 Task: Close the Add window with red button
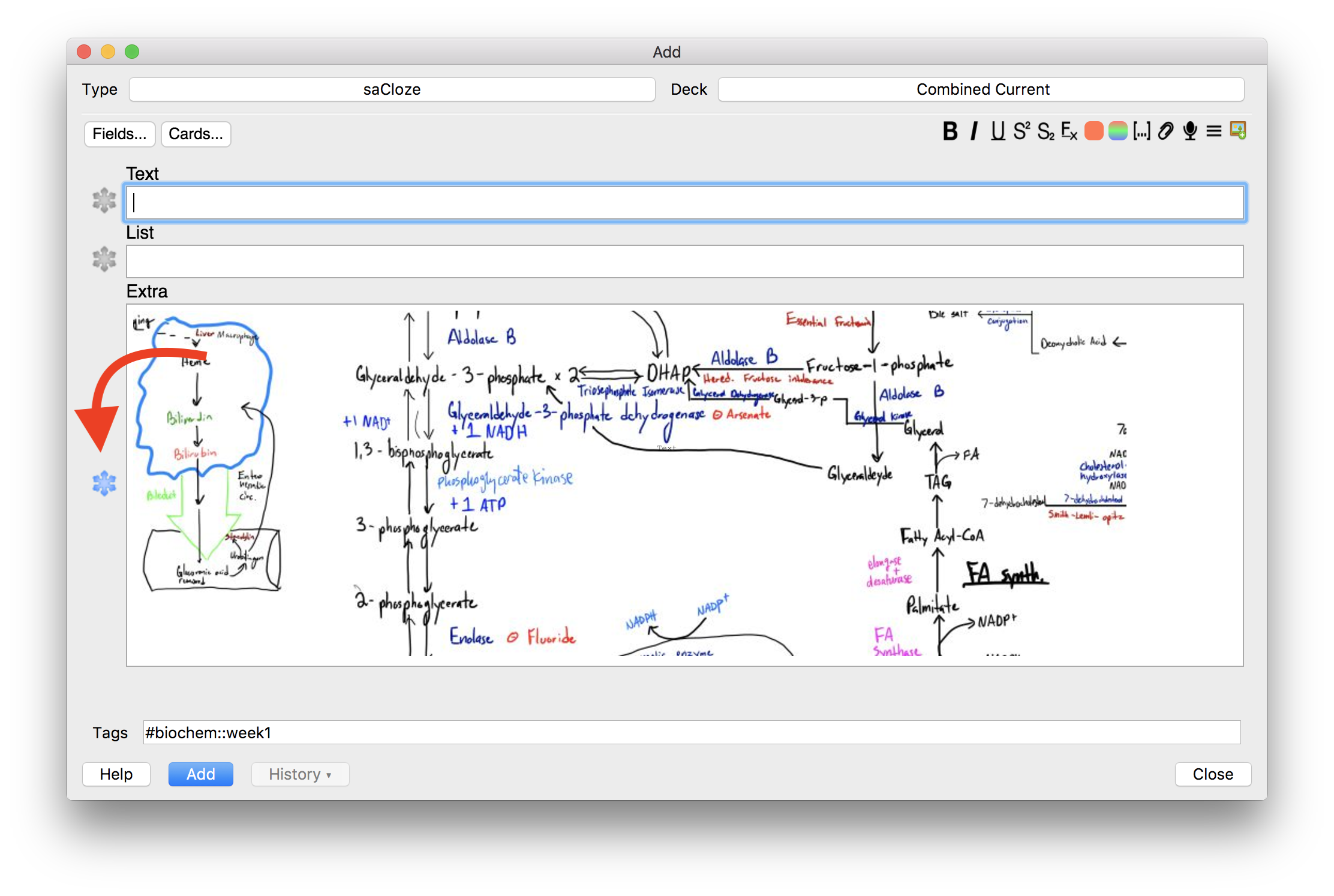pos(84,52)
